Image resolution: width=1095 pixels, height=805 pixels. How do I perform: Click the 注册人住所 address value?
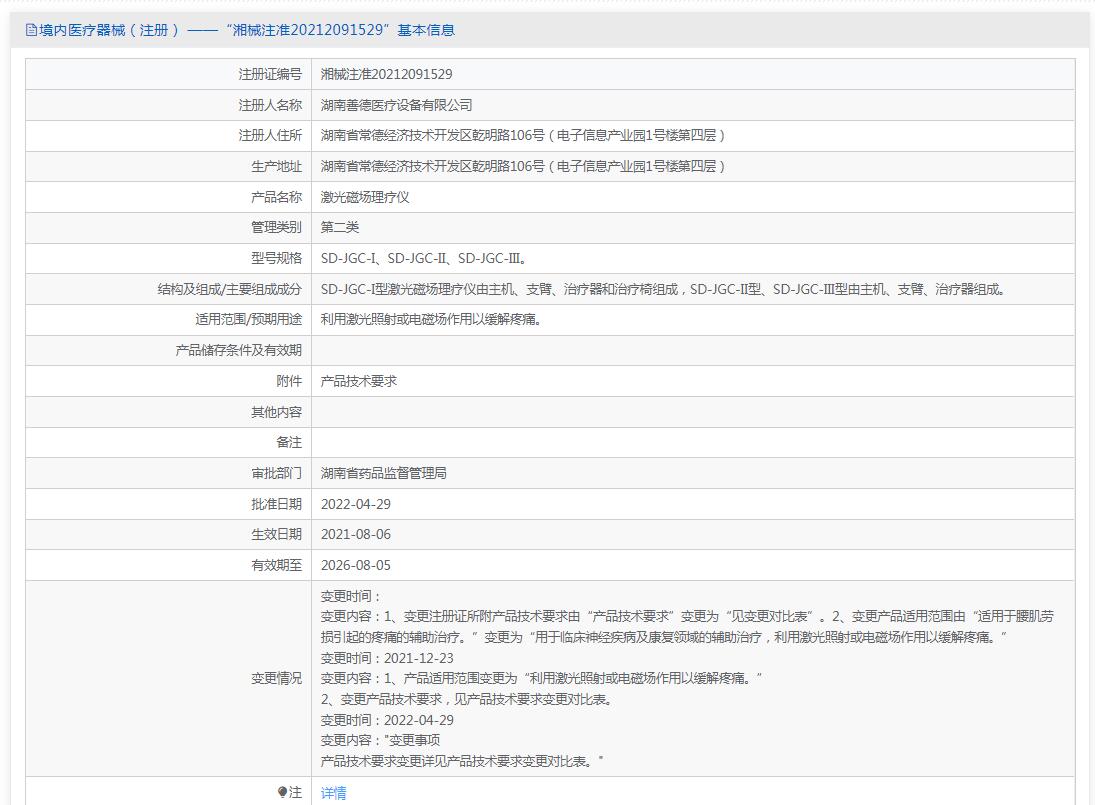tap(522, 135)
